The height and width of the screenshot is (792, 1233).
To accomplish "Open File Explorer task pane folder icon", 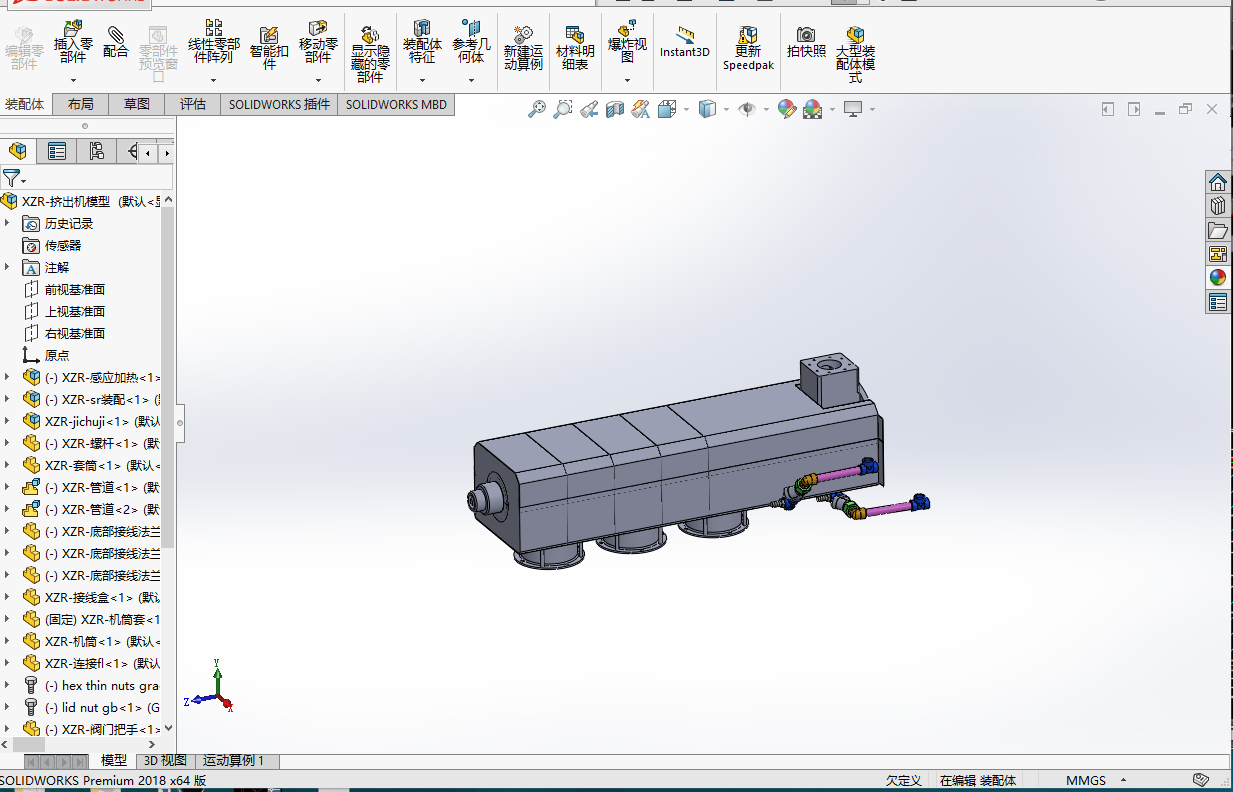I will (1217, 230).
